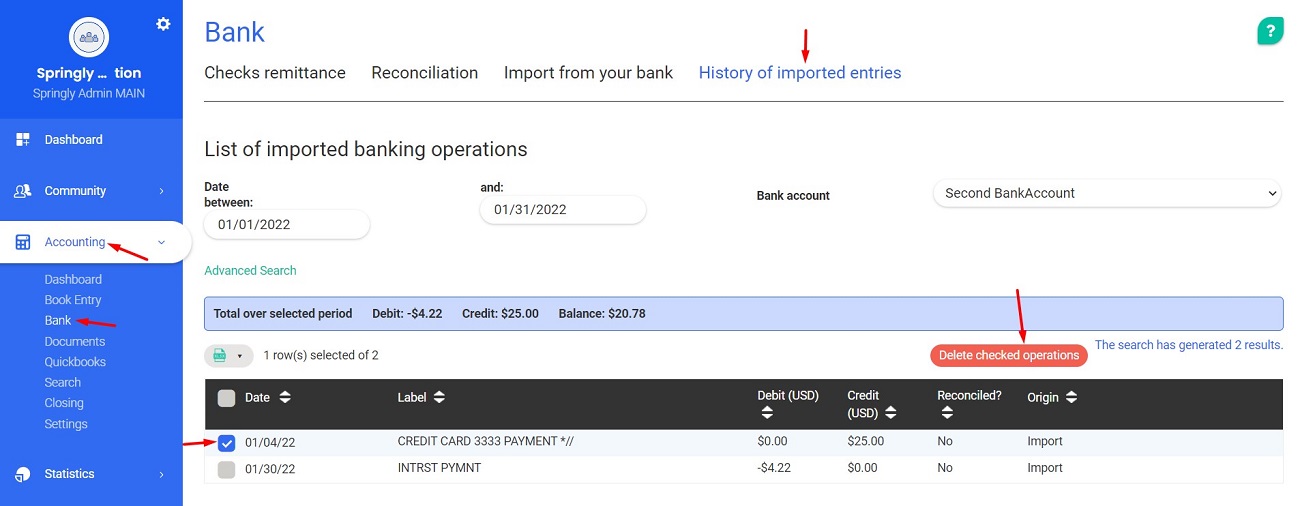Click Delete checked operations button
Viewport: 1300px width, 506px height.
point(1008,356)
